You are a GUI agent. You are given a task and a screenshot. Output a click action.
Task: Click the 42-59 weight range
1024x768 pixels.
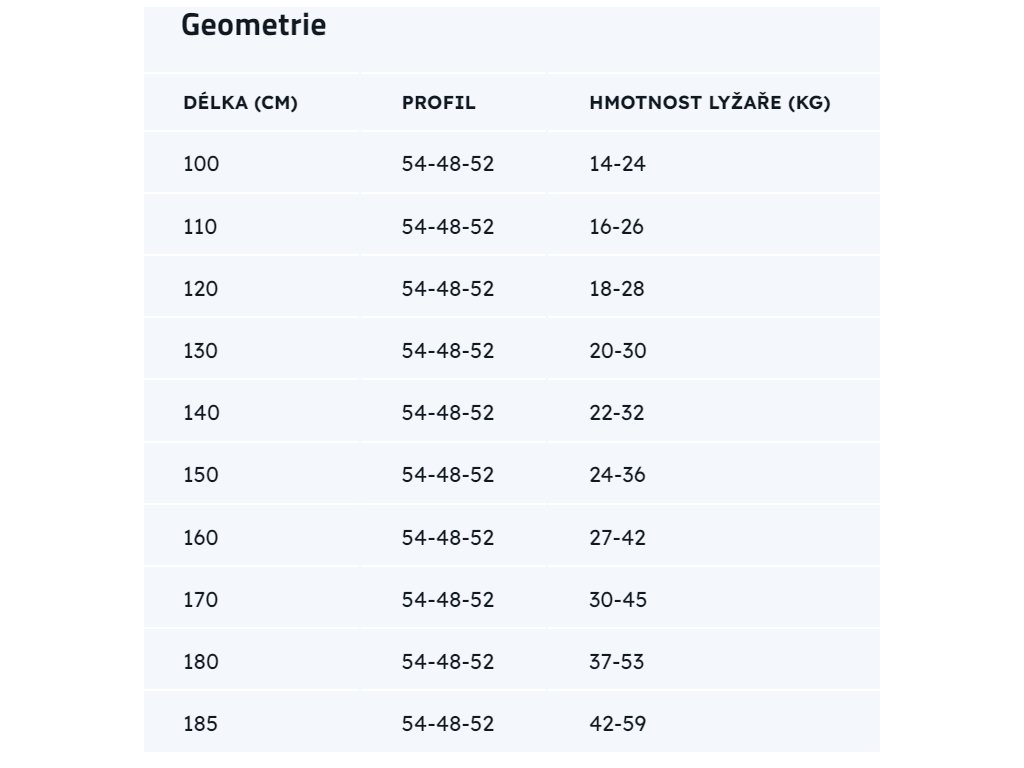[x=617, y=723]
